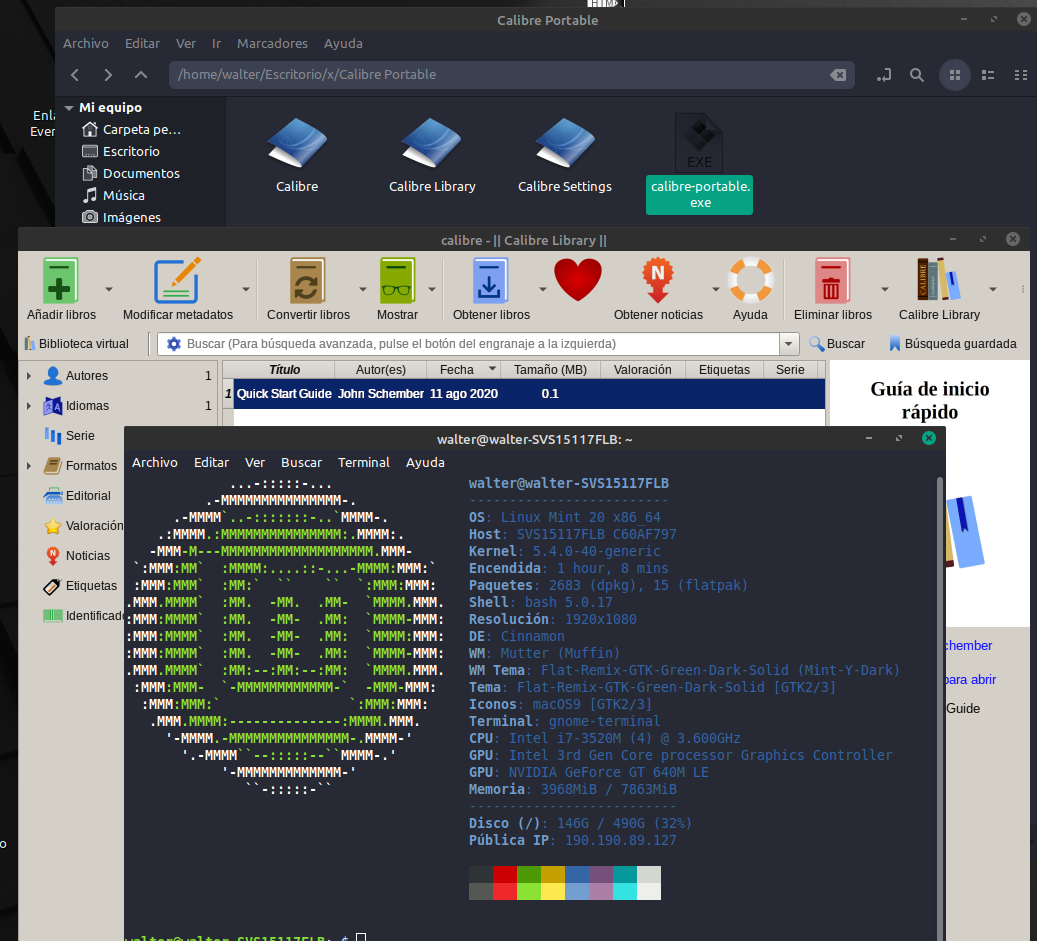Expand the Formatos category in sidebar
Image resolution: width=1037 pixels, height=941 pixels.
[x=29, y=466]
